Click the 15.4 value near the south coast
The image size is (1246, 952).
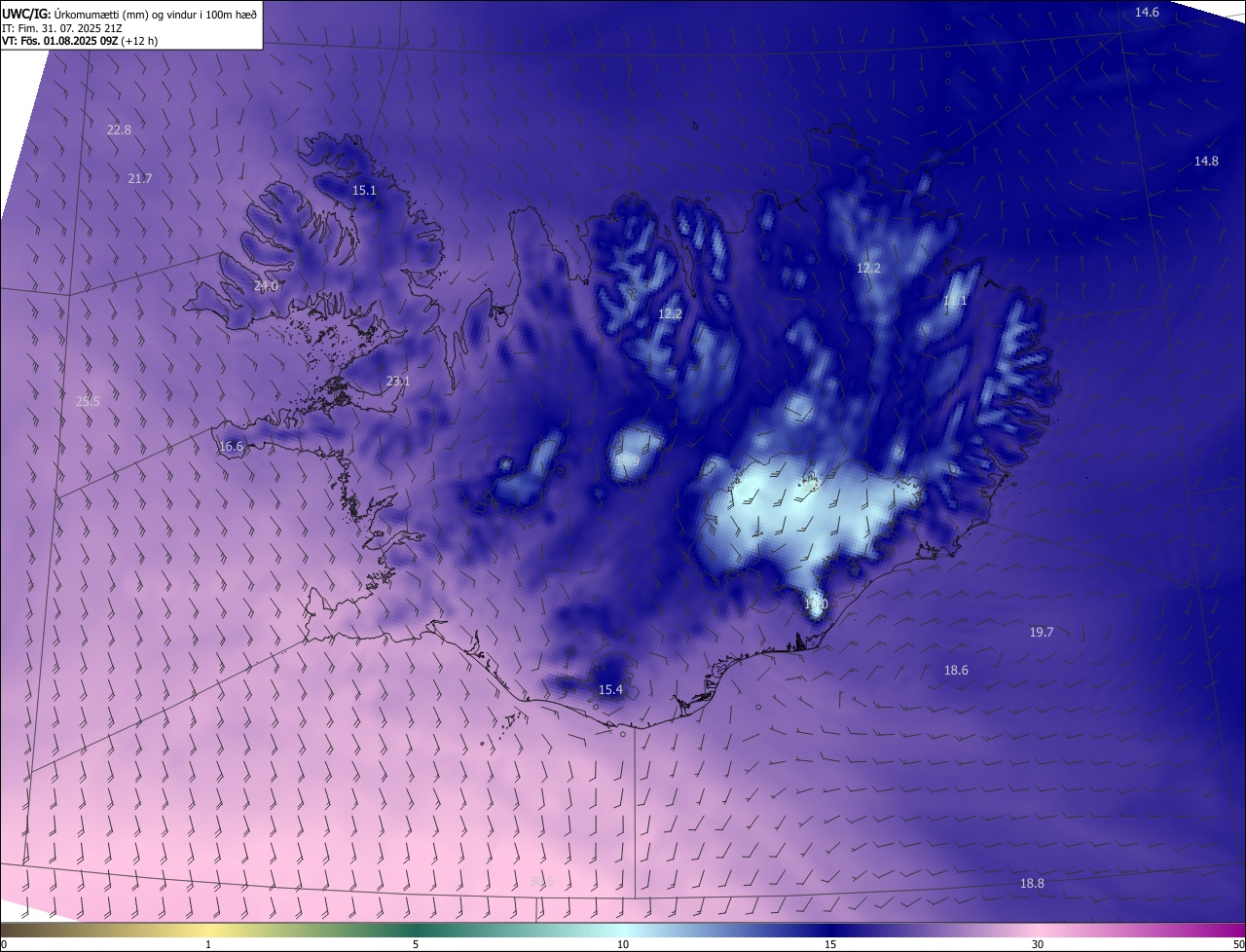pyautogui.click(x=610, y=689)
